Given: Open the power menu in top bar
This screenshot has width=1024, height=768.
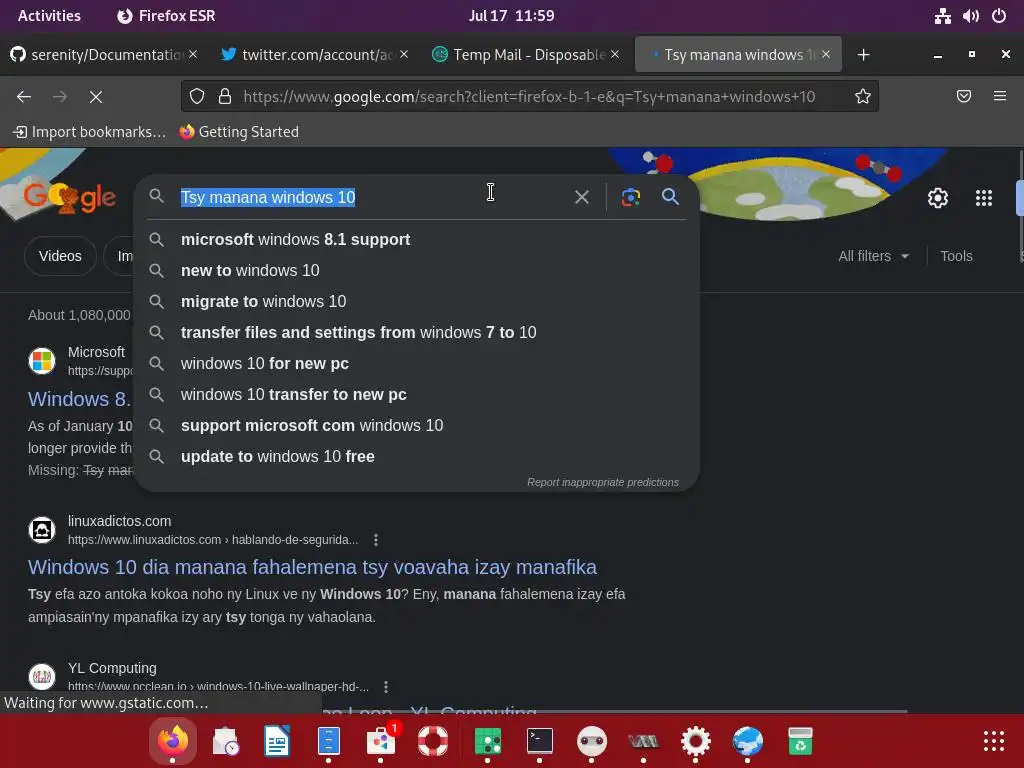Looking at the screenshot, I should pyautogui.click(x=999, y=16).
